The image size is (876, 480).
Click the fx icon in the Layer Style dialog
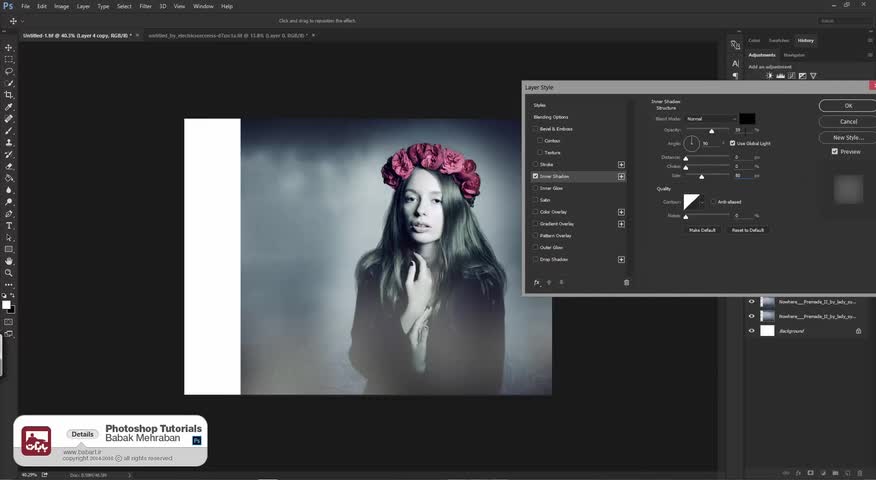[536, 283]
